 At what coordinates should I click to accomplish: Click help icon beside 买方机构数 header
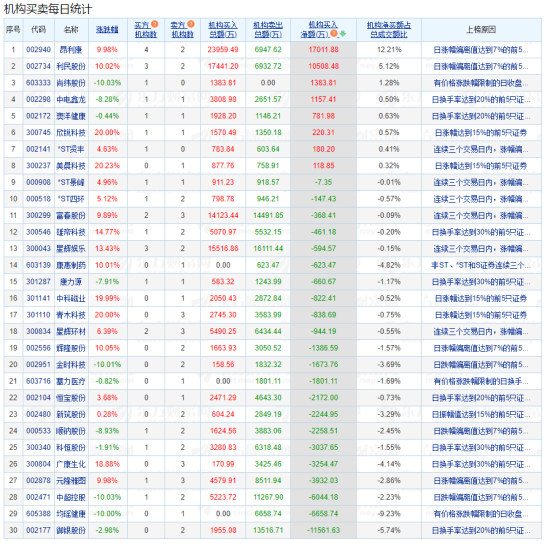(x=155, y=24)
